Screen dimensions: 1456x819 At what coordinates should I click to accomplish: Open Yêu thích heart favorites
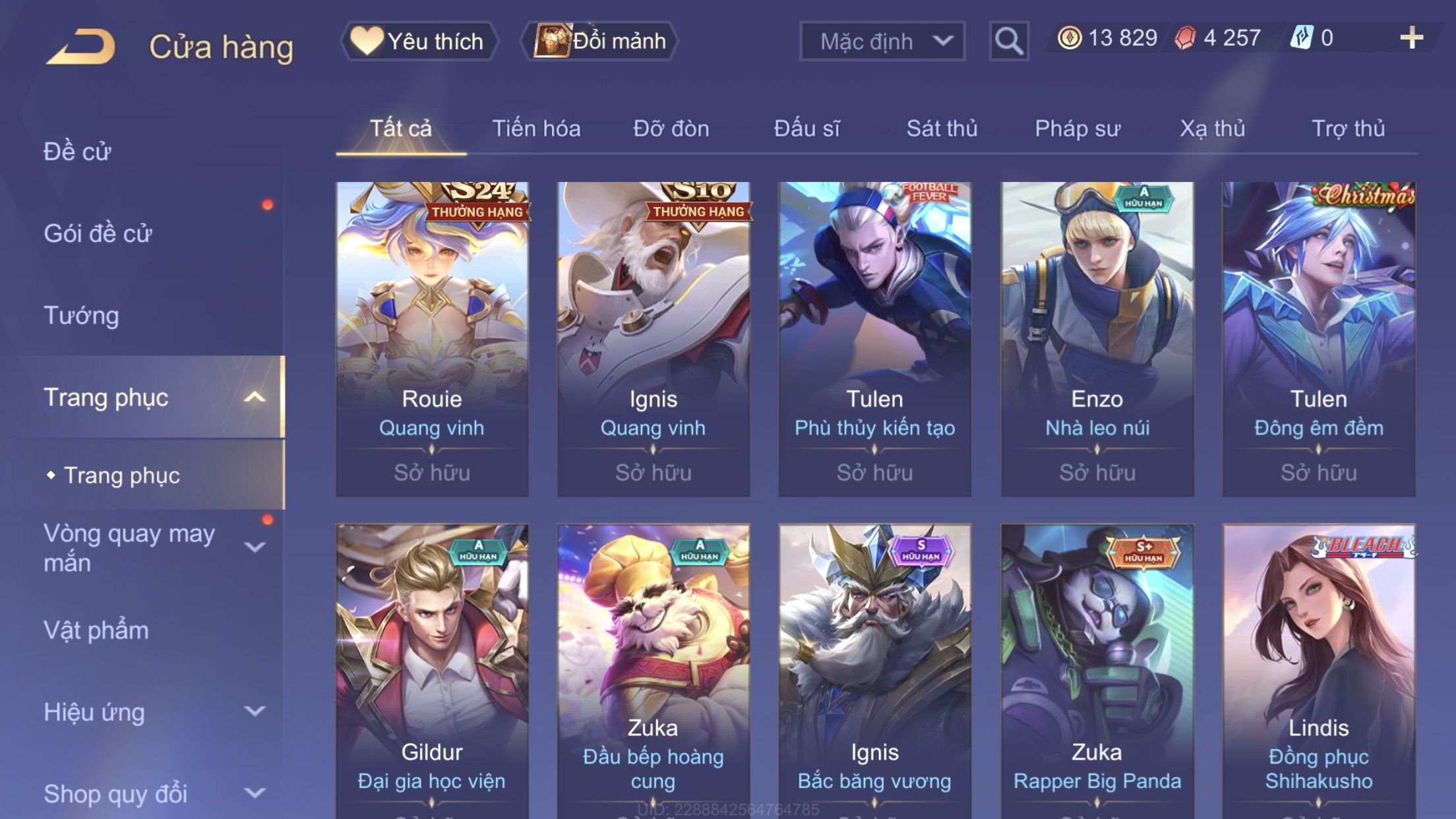click(x=419, y=41)
